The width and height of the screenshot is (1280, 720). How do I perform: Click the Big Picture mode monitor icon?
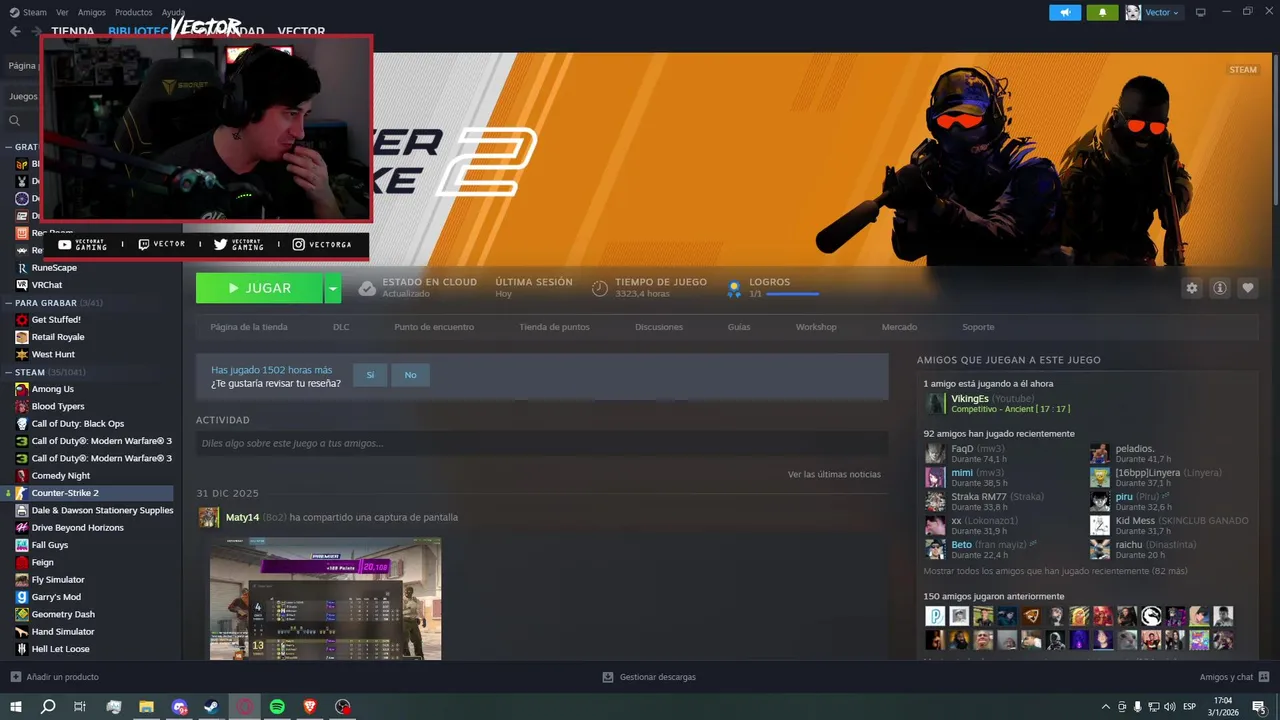click(x=1201, y=12)
